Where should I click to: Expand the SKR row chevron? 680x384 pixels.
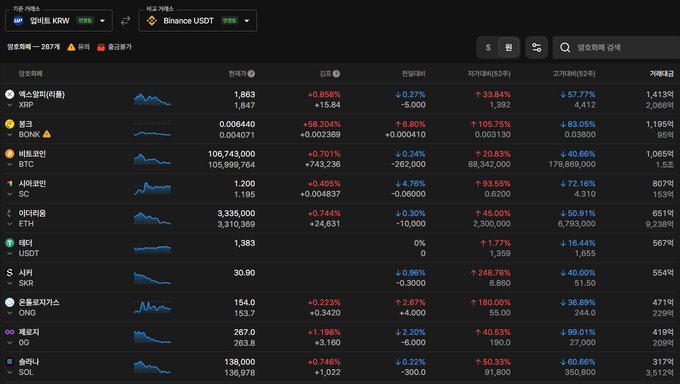tap(10, 283)
